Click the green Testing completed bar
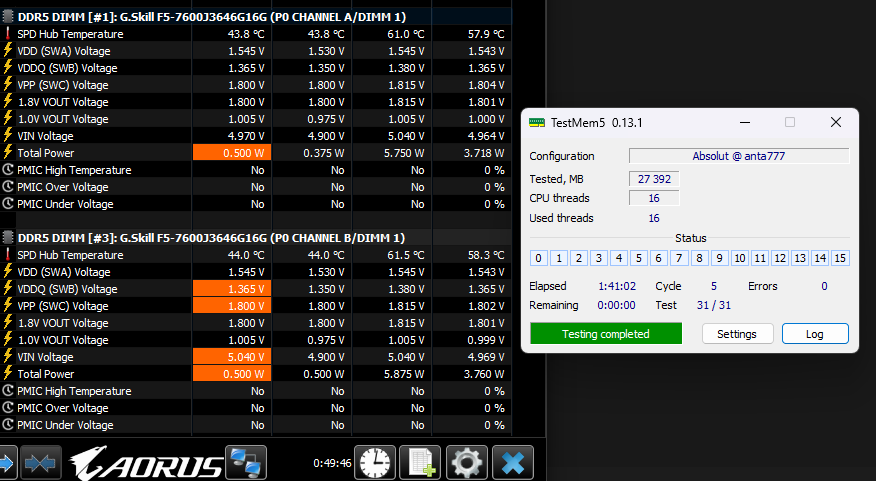Screen dimensions: 876x481 pos(606,334)
